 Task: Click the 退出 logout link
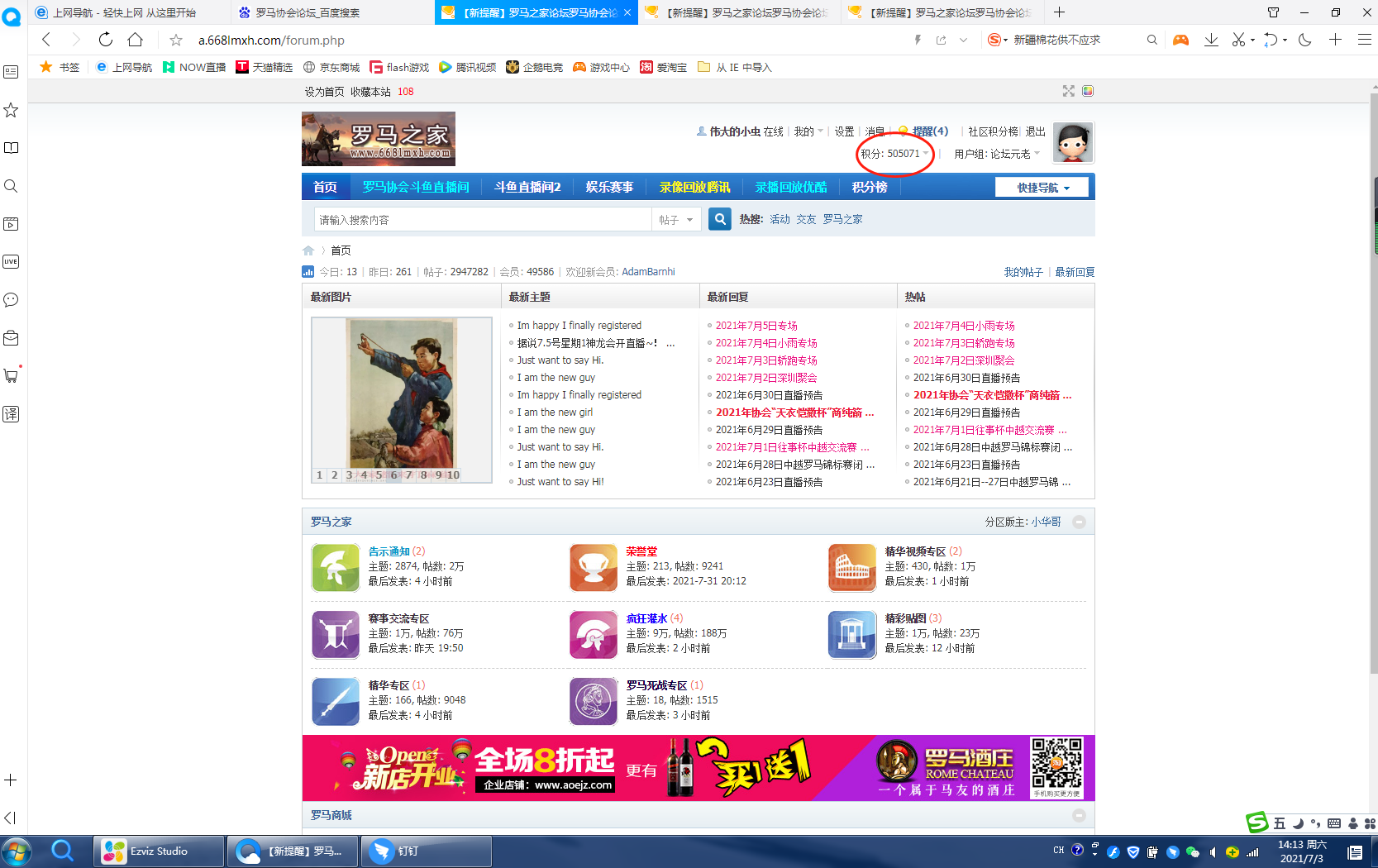[x=1035, y=131]
